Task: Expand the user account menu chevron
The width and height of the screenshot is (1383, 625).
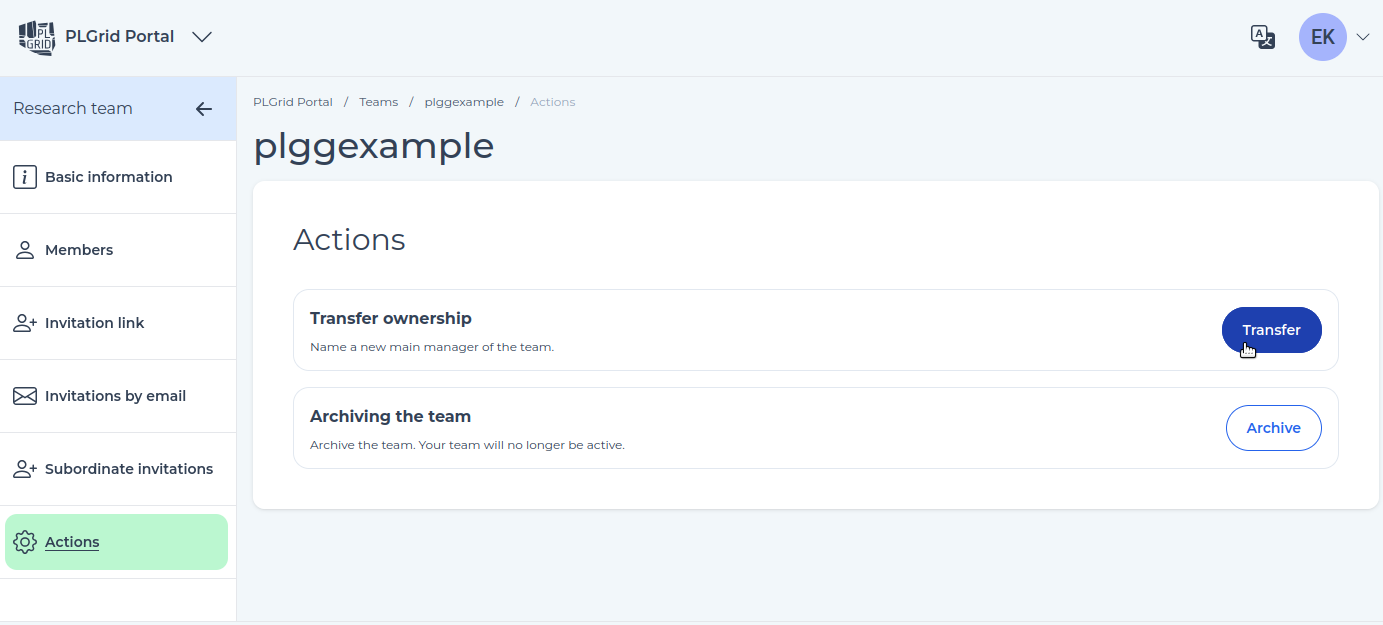Action: 1362,37
